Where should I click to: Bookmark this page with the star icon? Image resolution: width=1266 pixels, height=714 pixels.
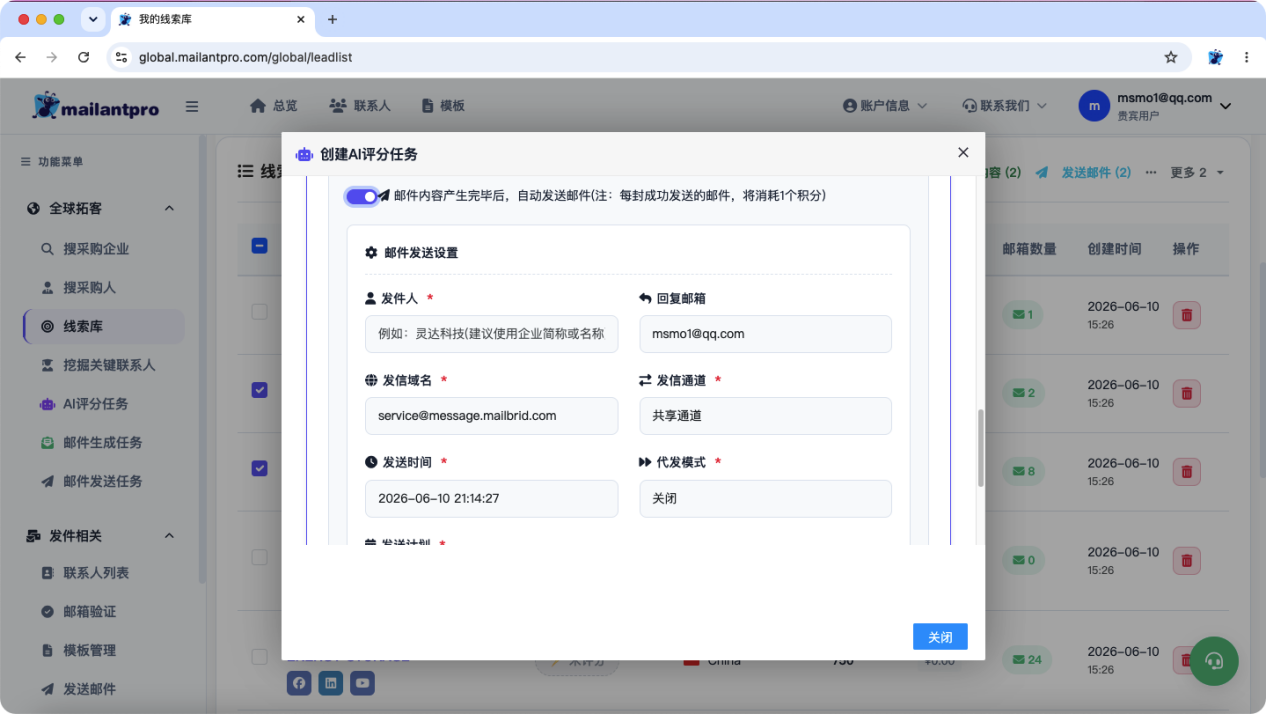point(1171,57)
